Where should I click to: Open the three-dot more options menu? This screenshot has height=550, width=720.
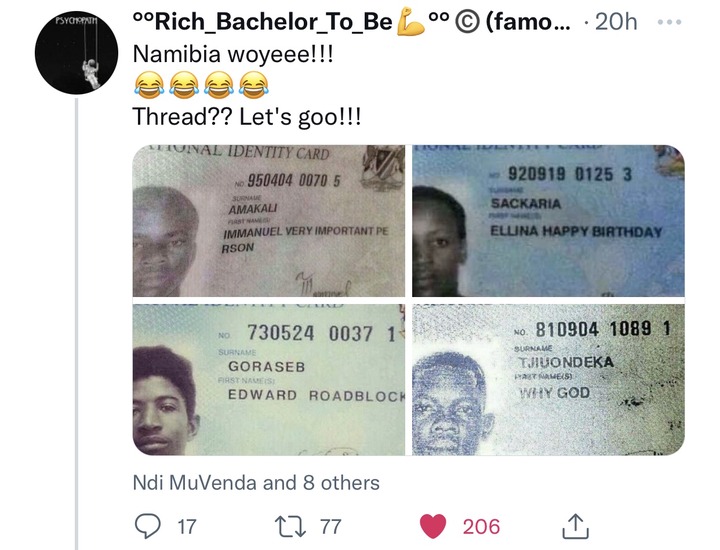(669, 22)
